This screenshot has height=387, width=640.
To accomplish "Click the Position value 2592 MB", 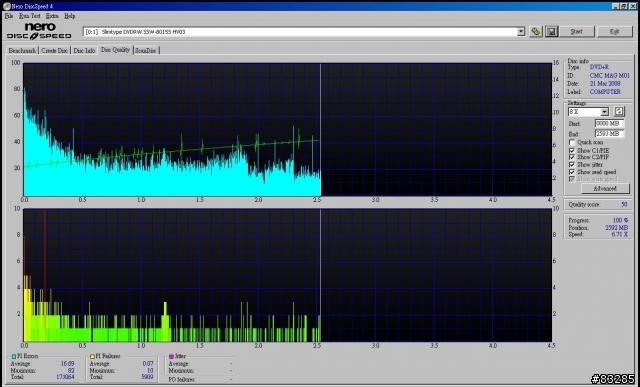I will point(616,228).
